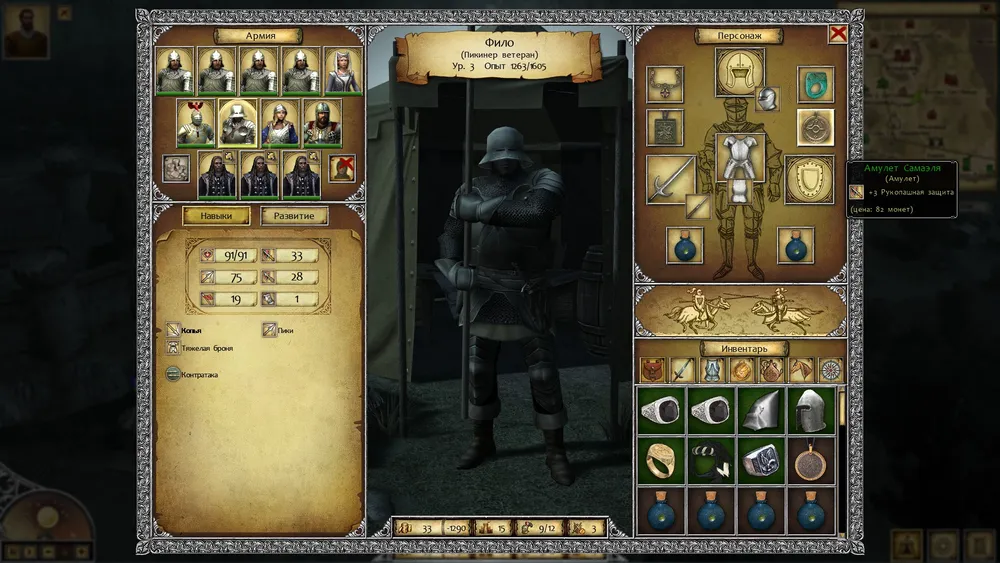This screenshot has width=1000, height=563.
Task: Click the inventory scrollbar handle
Action: [x=842, y=408]
